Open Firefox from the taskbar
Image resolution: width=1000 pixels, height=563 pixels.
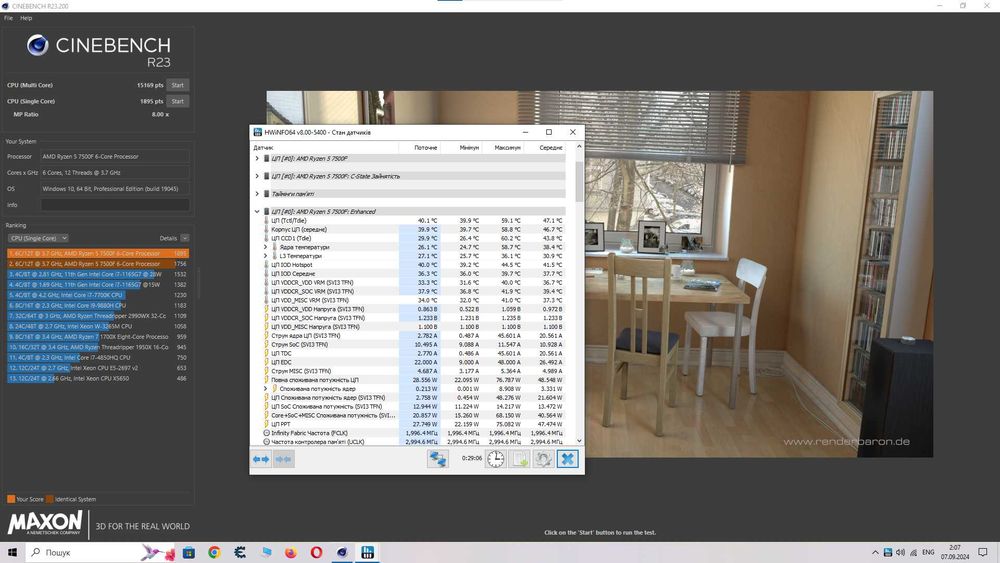coord(291,553)
